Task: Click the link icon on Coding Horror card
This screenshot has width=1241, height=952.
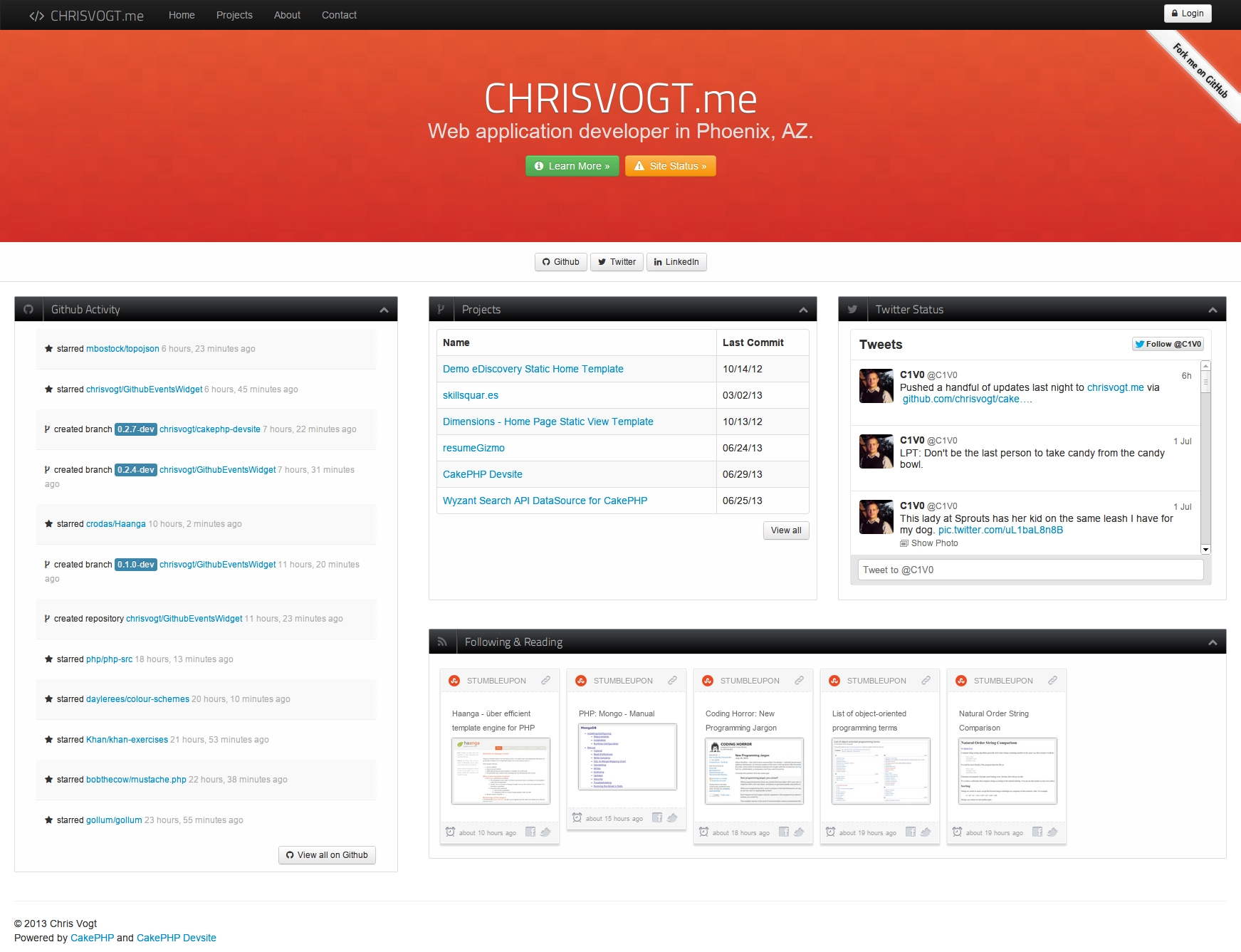Action: point(799,681)
